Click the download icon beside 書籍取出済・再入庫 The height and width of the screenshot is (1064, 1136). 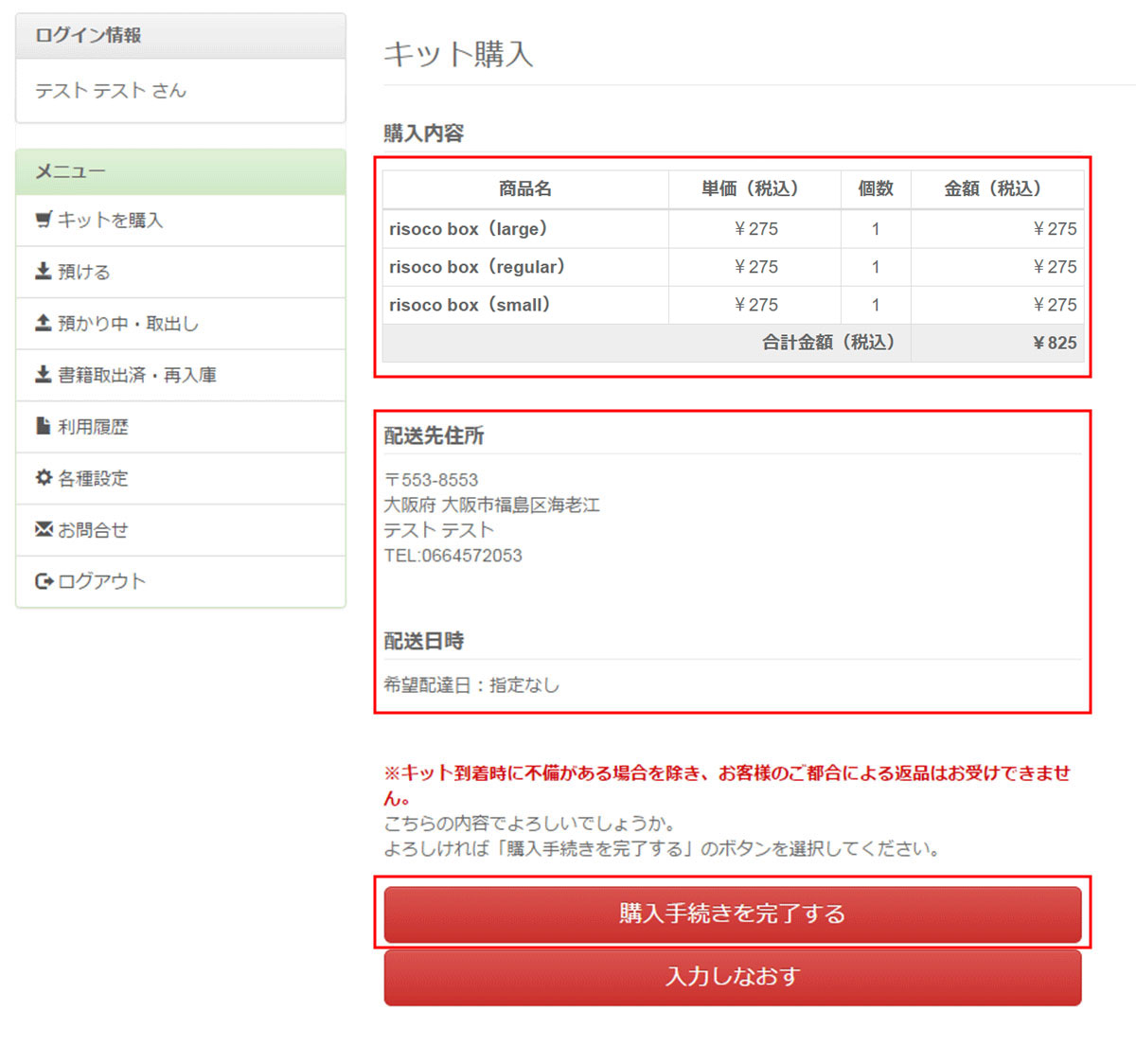(44, 375)
